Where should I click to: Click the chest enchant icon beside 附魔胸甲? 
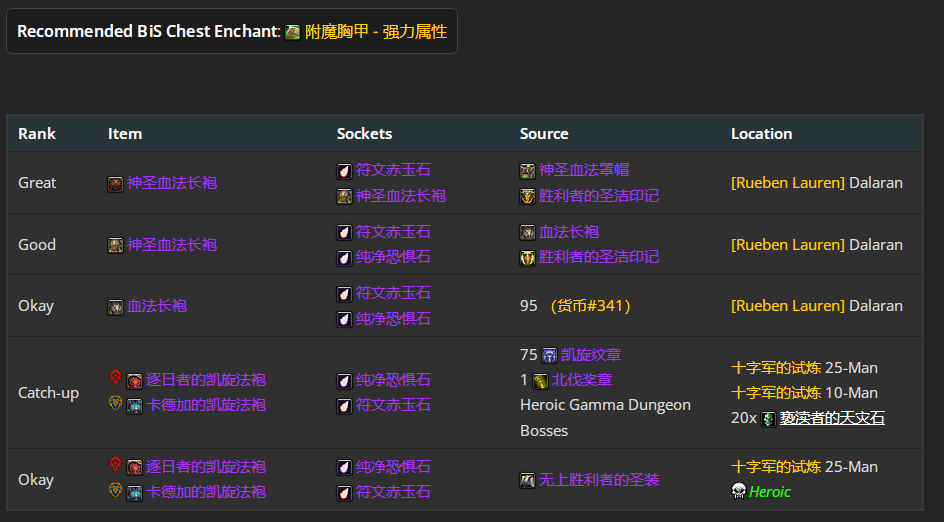point(292,32)
